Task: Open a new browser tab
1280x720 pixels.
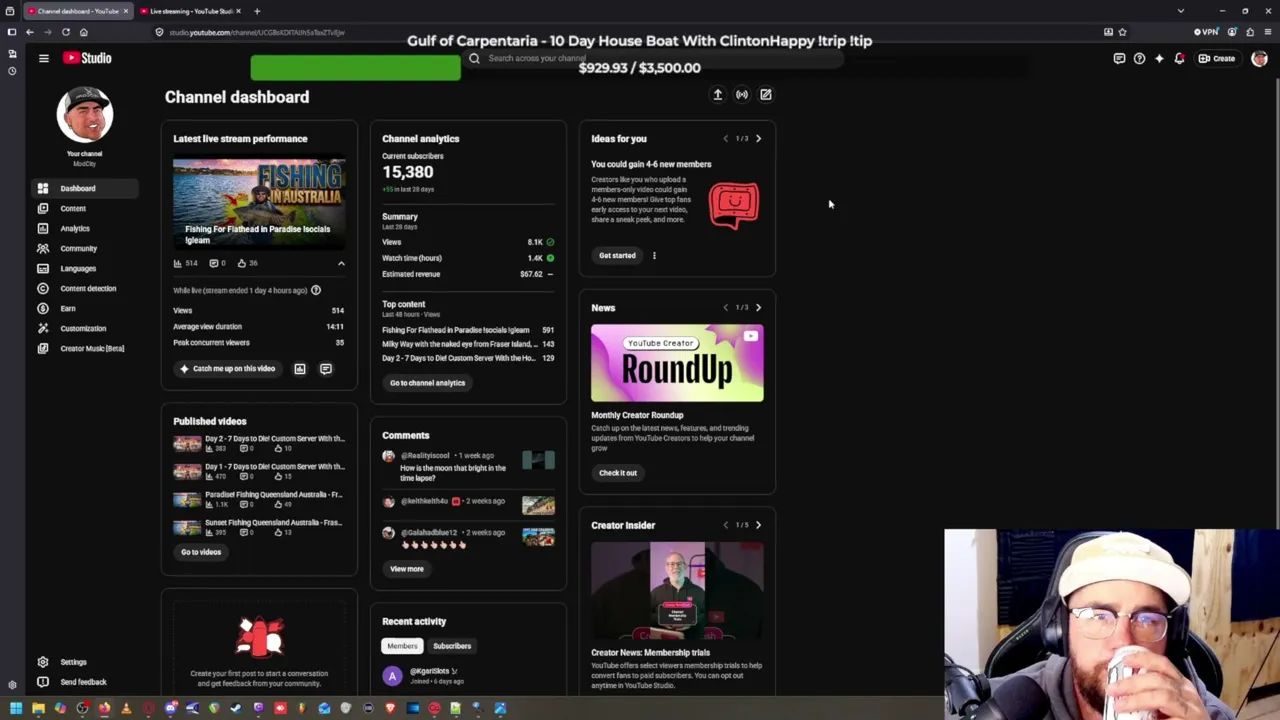Action: 257,11
